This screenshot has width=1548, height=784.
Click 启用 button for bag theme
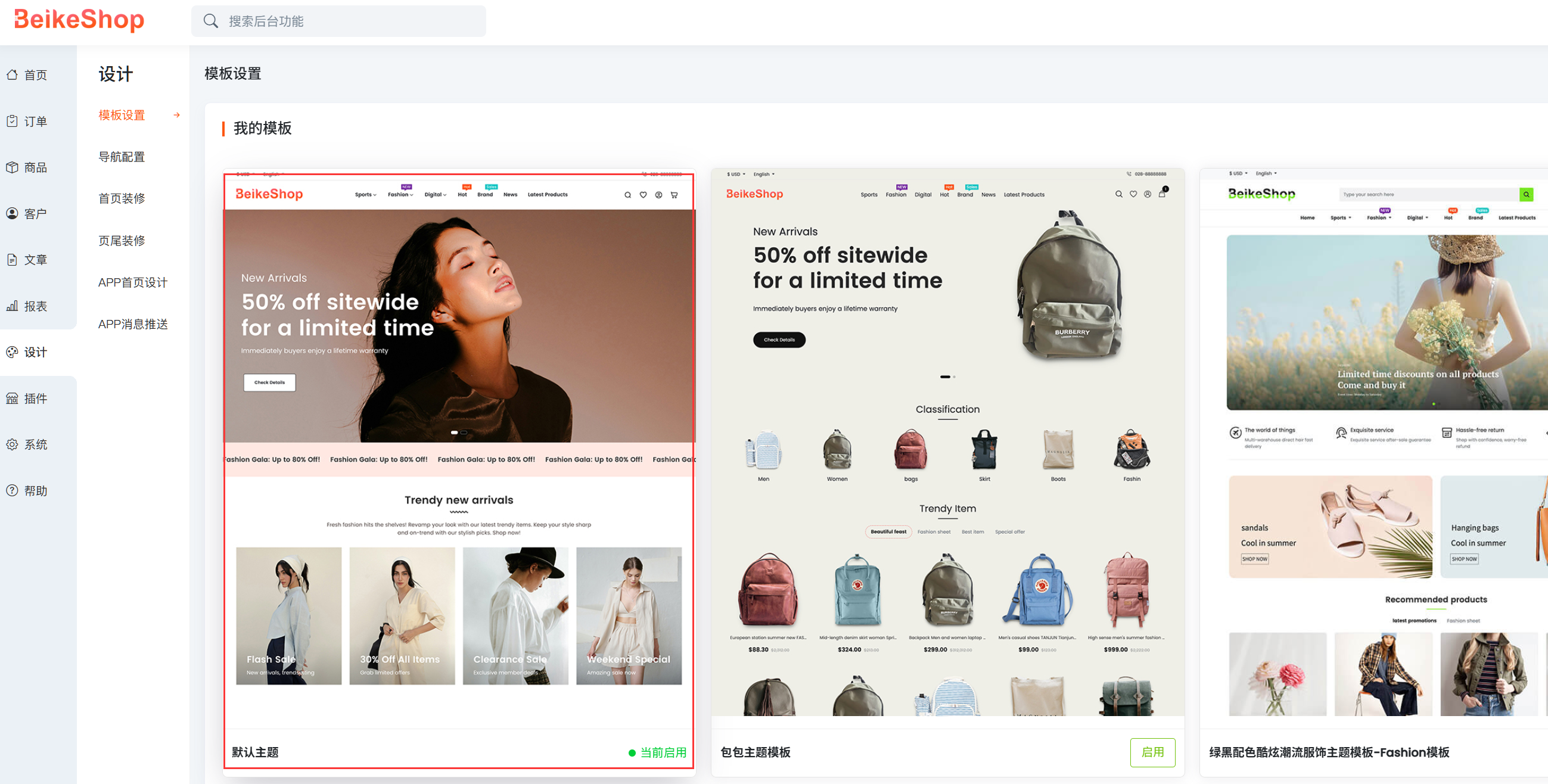click(x=1152, y=752)
